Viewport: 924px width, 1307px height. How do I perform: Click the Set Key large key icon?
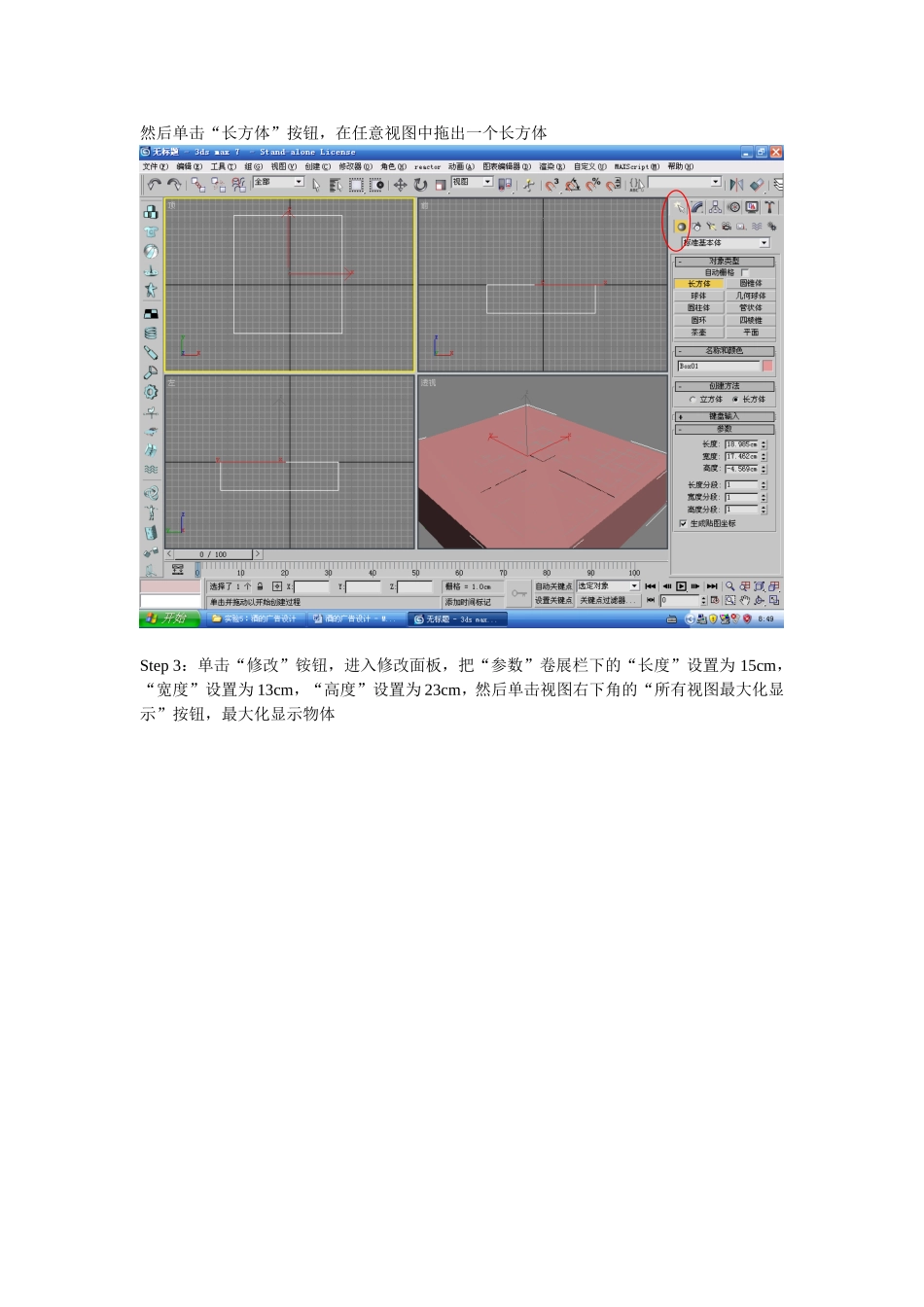click(x=519, y=593)
